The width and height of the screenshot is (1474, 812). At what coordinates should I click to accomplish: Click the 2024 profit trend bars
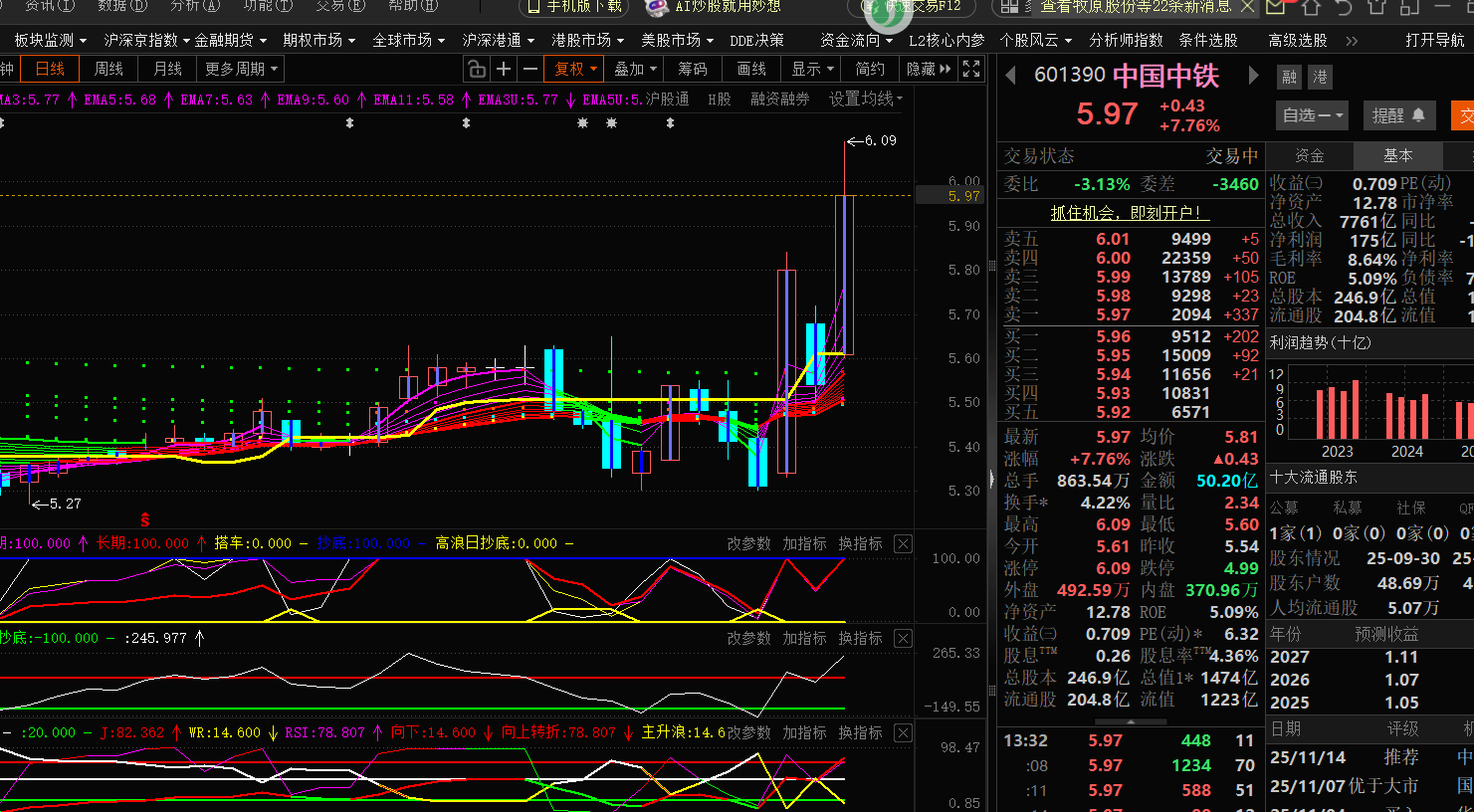tap(1407, 416)
